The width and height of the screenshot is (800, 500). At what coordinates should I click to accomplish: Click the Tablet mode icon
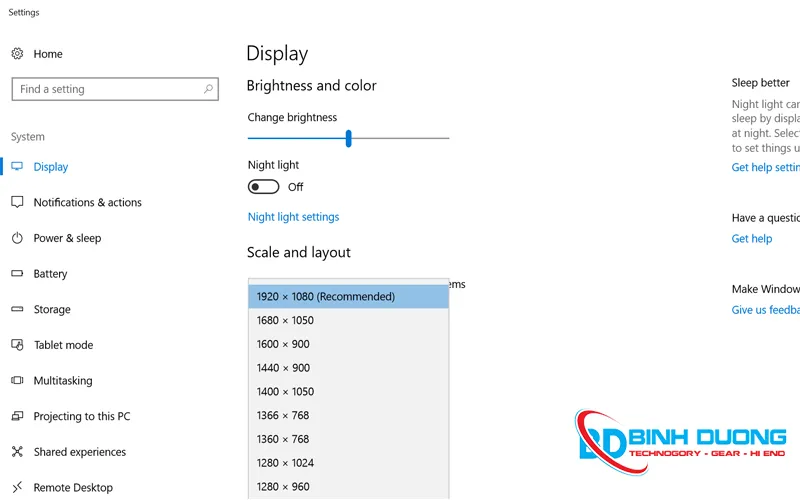pos(17,345)
